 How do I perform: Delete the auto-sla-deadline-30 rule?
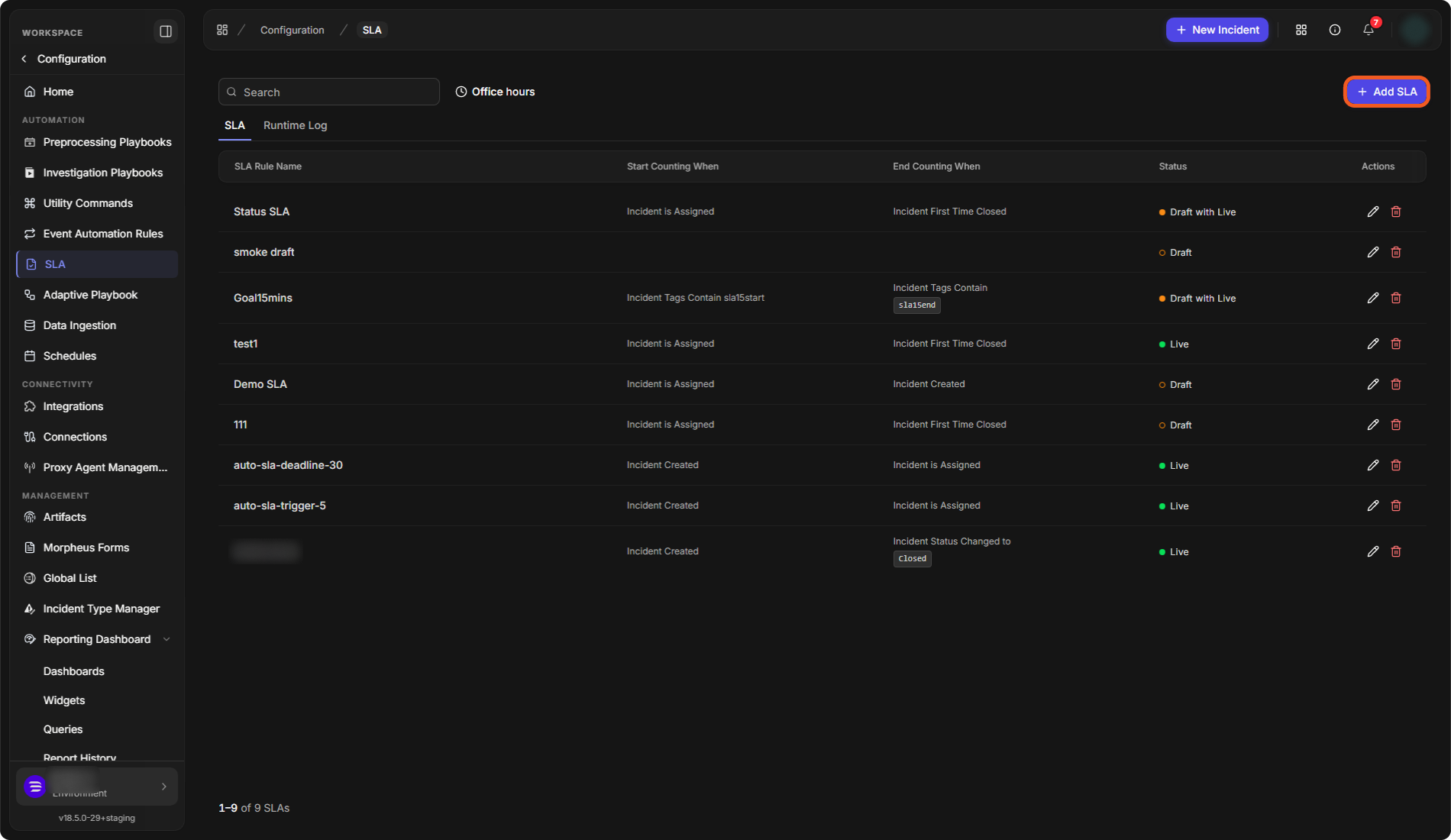(x=1396, y=465)
